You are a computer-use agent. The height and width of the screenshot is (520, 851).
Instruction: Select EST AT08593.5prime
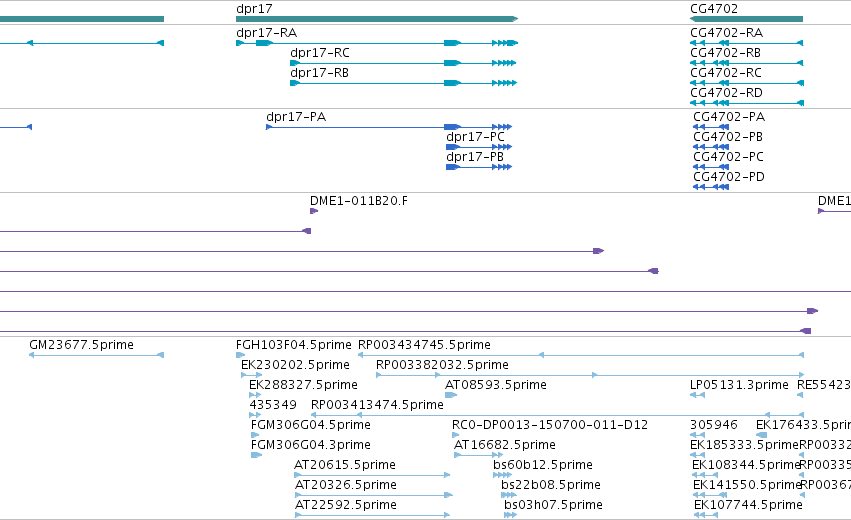tap(496, 385)
